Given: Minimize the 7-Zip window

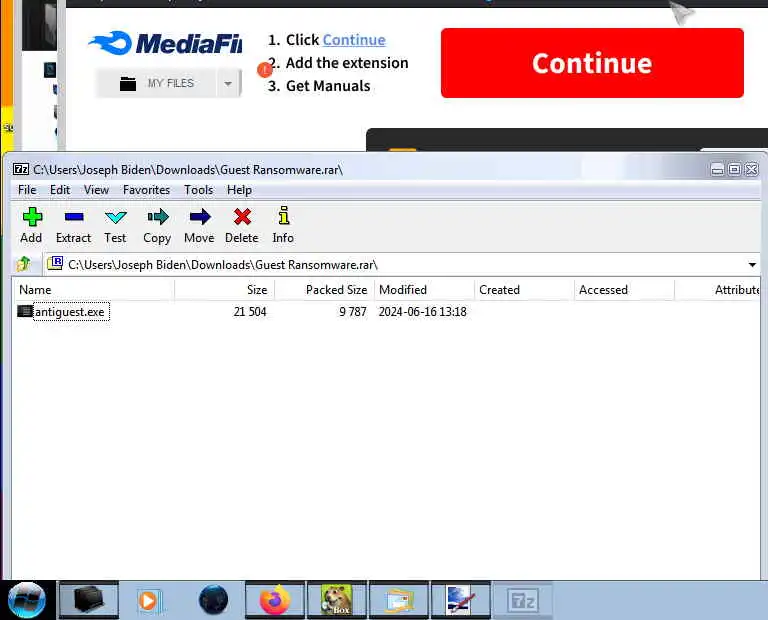Looking at the screenshot, I should tap(718, 169).
